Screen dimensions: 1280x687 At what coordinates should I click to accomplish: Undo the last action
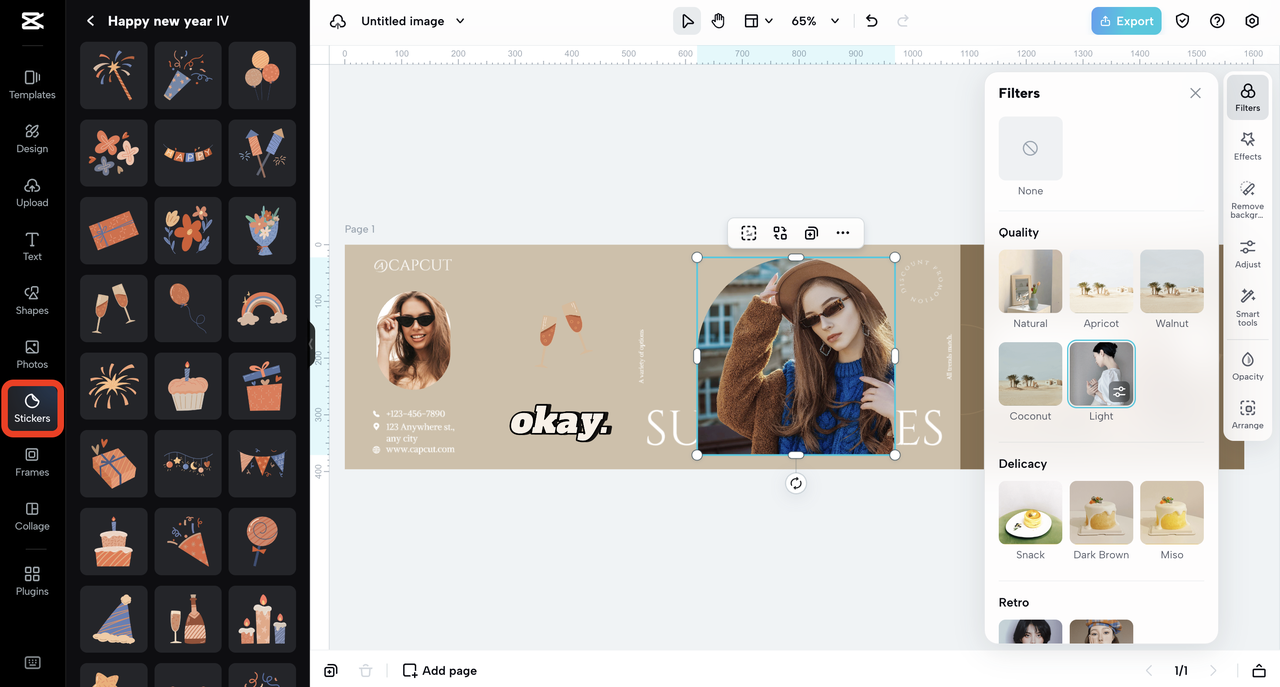click(x=871, y=21)
